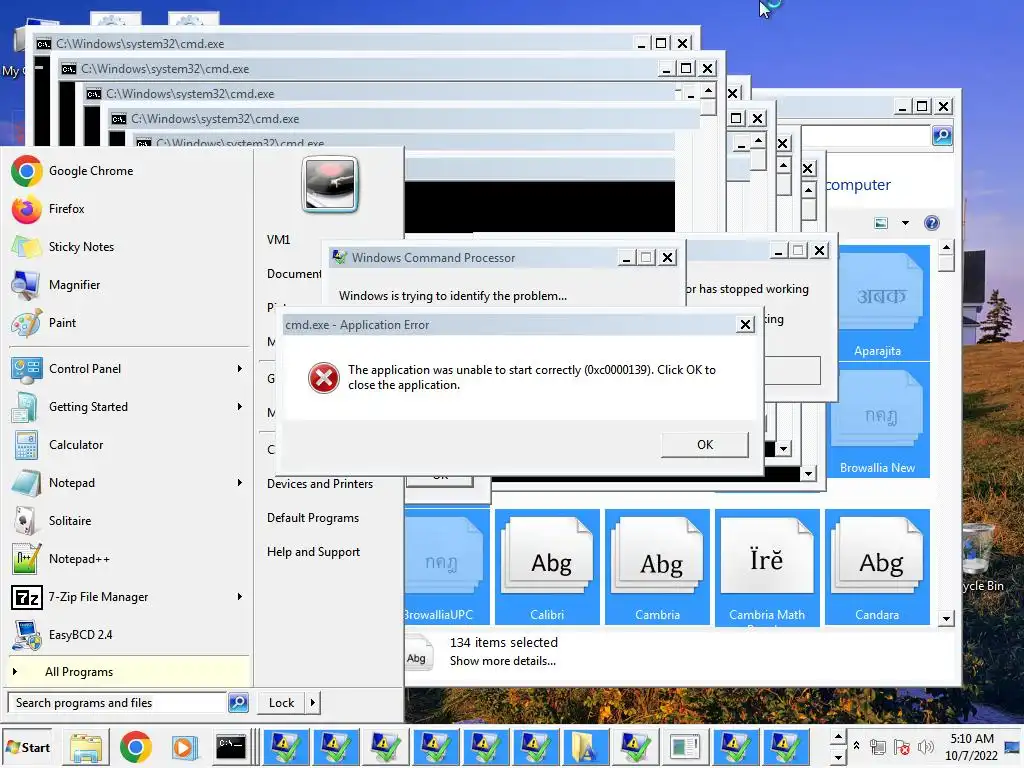Image resolution: width=1024 pixels, height=768 pixels.
Task: Open Documents from the Start menu
Action: 294,274
